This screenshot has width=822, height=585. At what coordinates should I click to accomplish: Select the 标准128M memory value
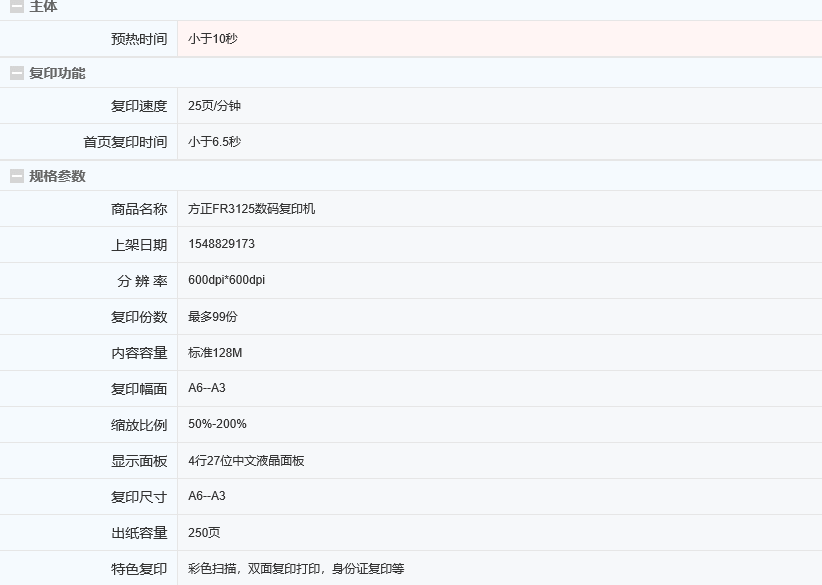215,353
